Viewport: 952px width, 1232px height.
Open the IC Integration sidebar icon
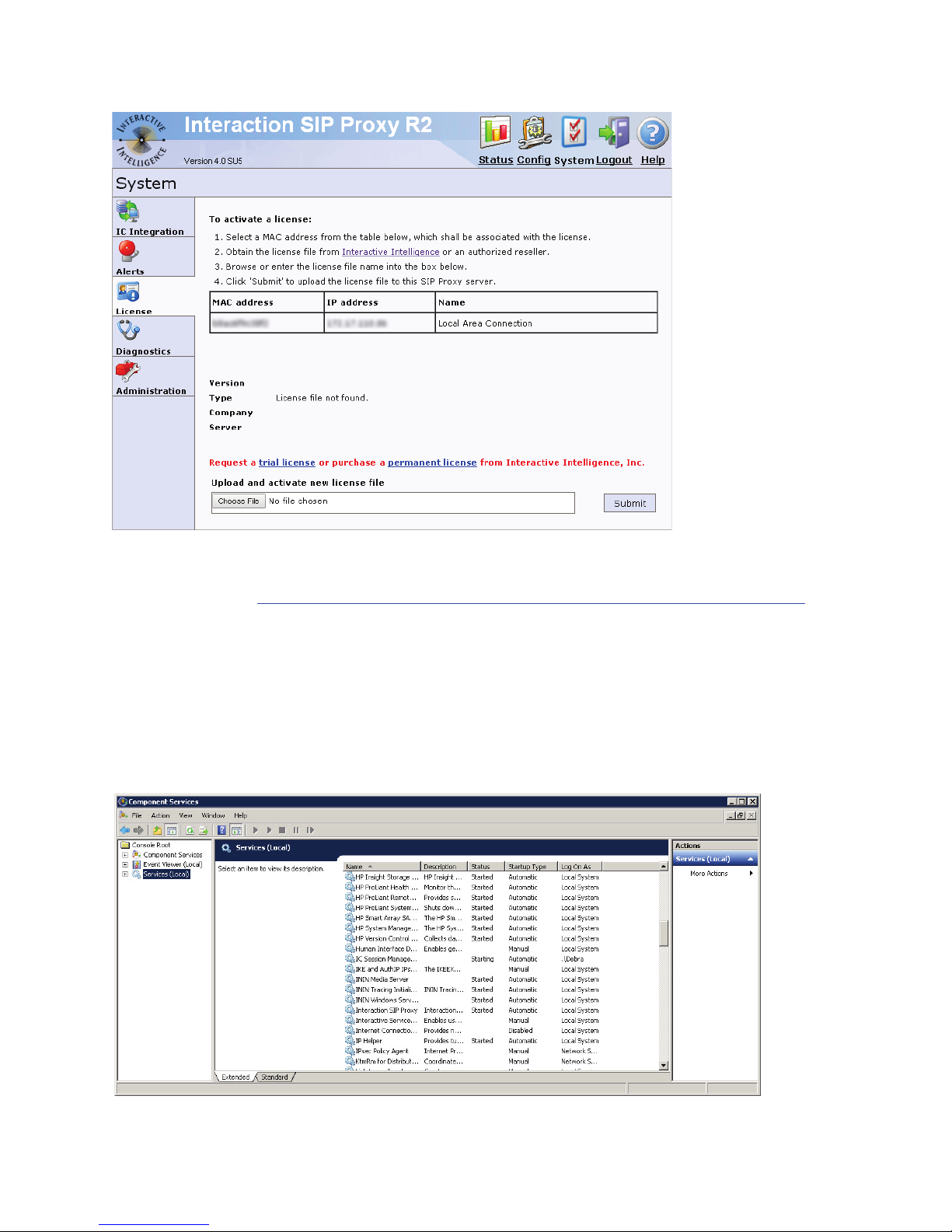(127, 211)
